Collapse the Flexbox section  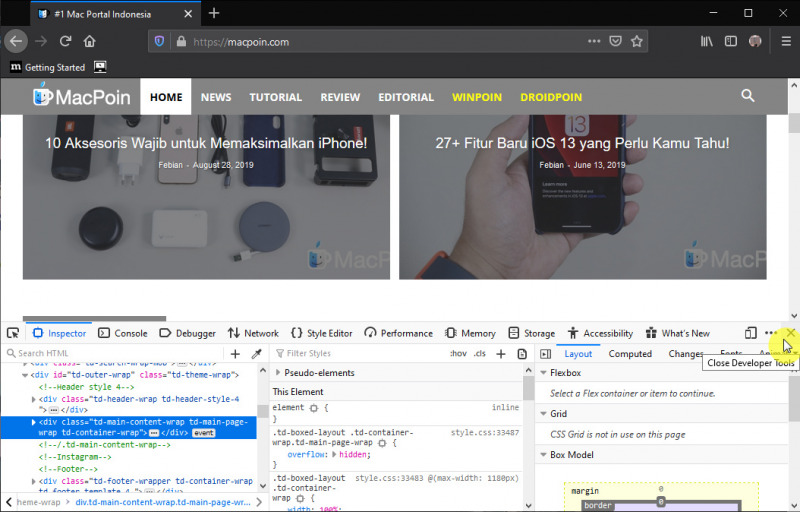point(543,373)
